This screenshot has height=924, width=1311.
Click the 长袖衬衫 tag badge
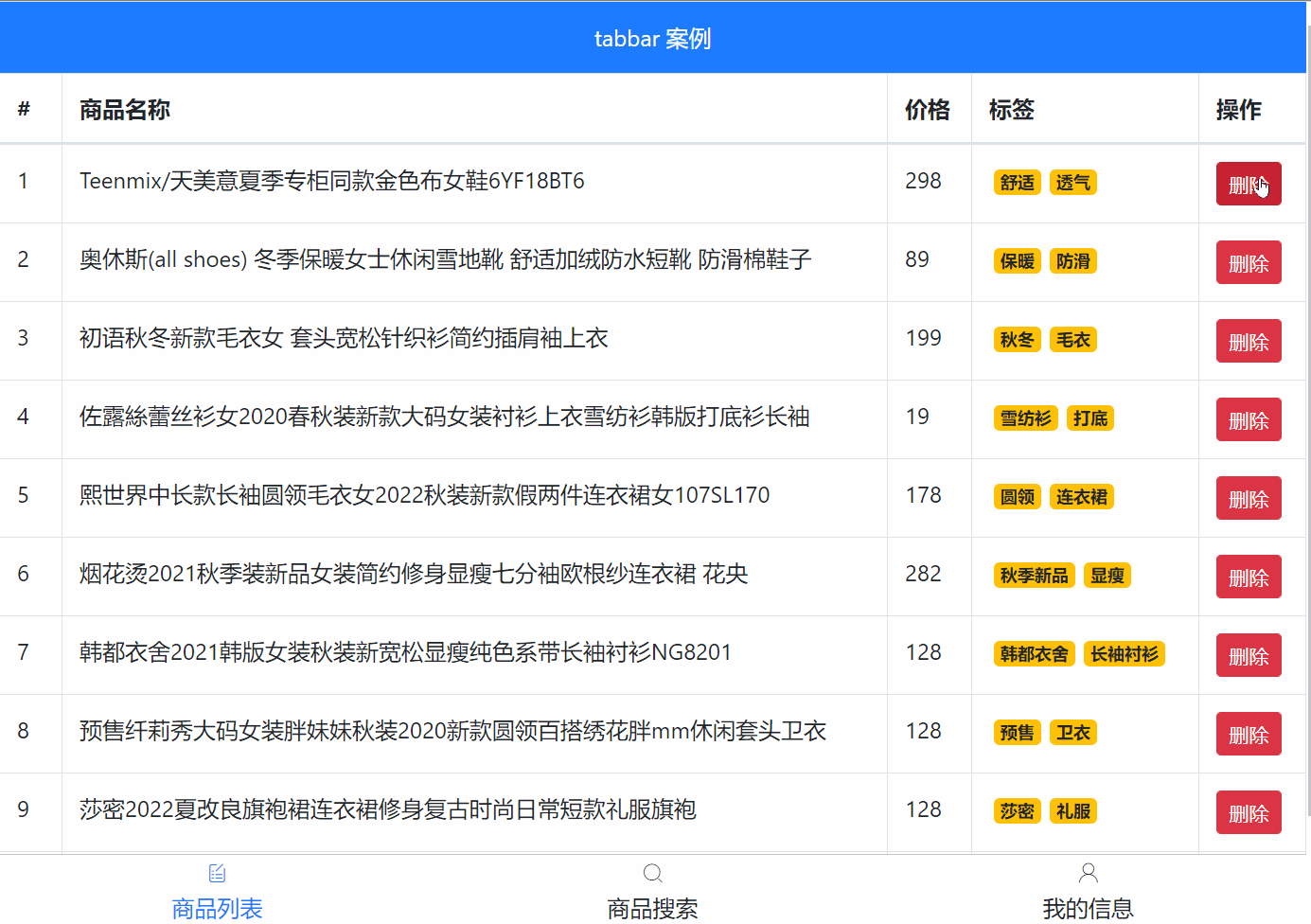tap(1125, 654)
